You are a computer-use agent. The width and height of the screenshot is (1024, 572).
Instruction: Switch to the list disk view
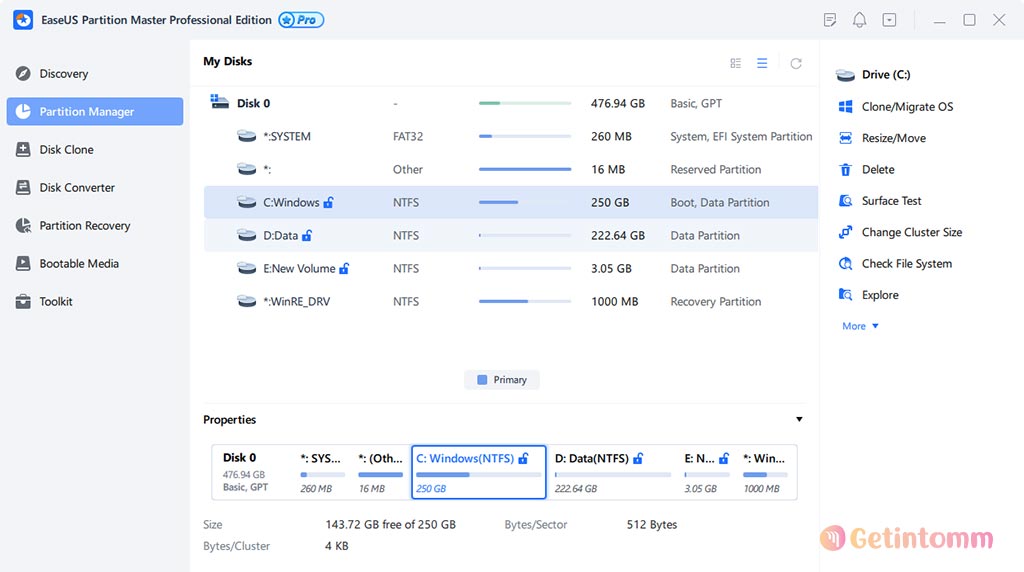[x=762, y=63]
